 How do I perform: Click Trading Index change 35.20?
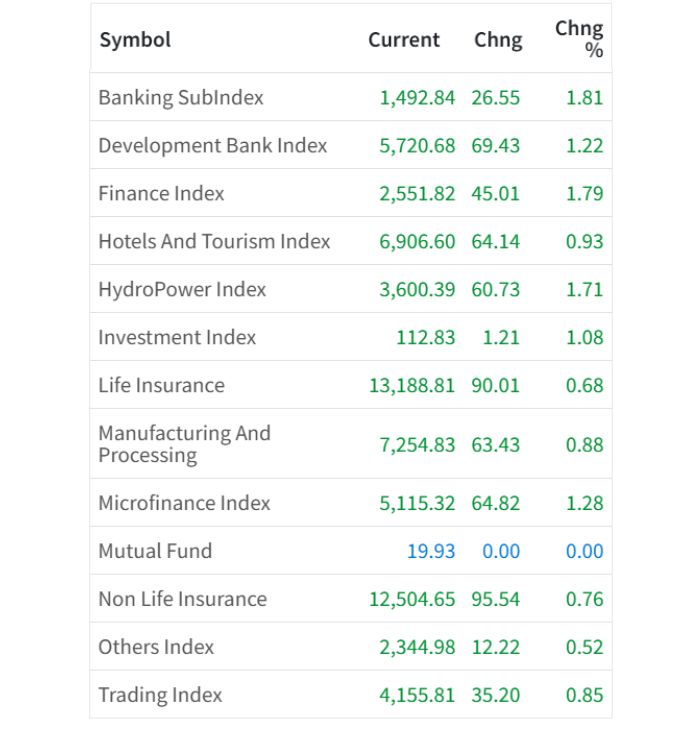pos(496,696)
